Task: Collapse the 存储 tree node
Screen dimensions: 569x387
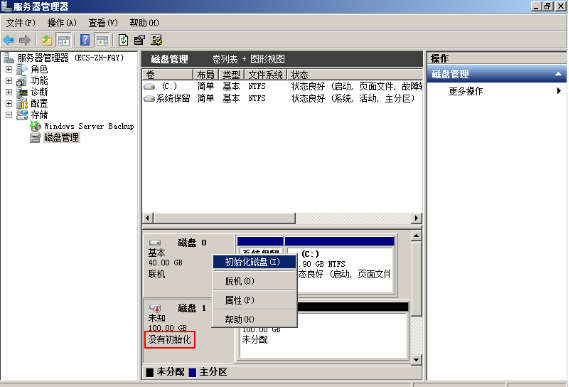Action: pyautogui.click(x=9, y=115)
